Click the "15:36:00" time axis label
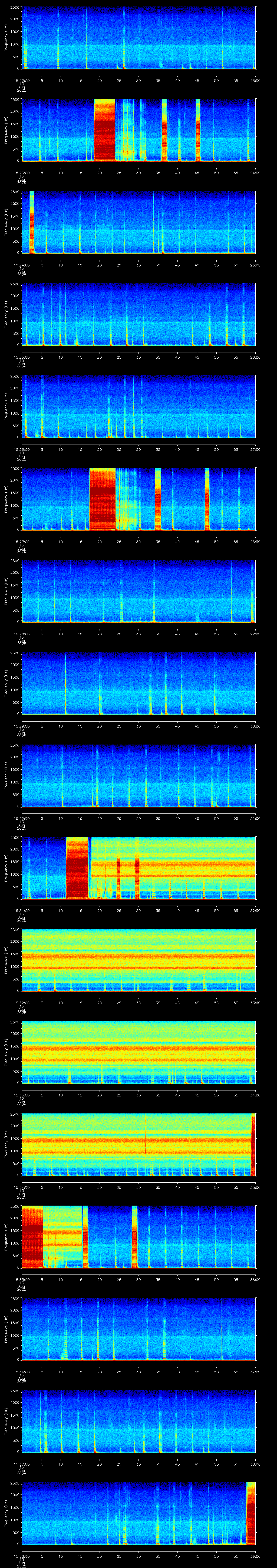Screen dimensions: 277x1568 tap(21, 1371)
